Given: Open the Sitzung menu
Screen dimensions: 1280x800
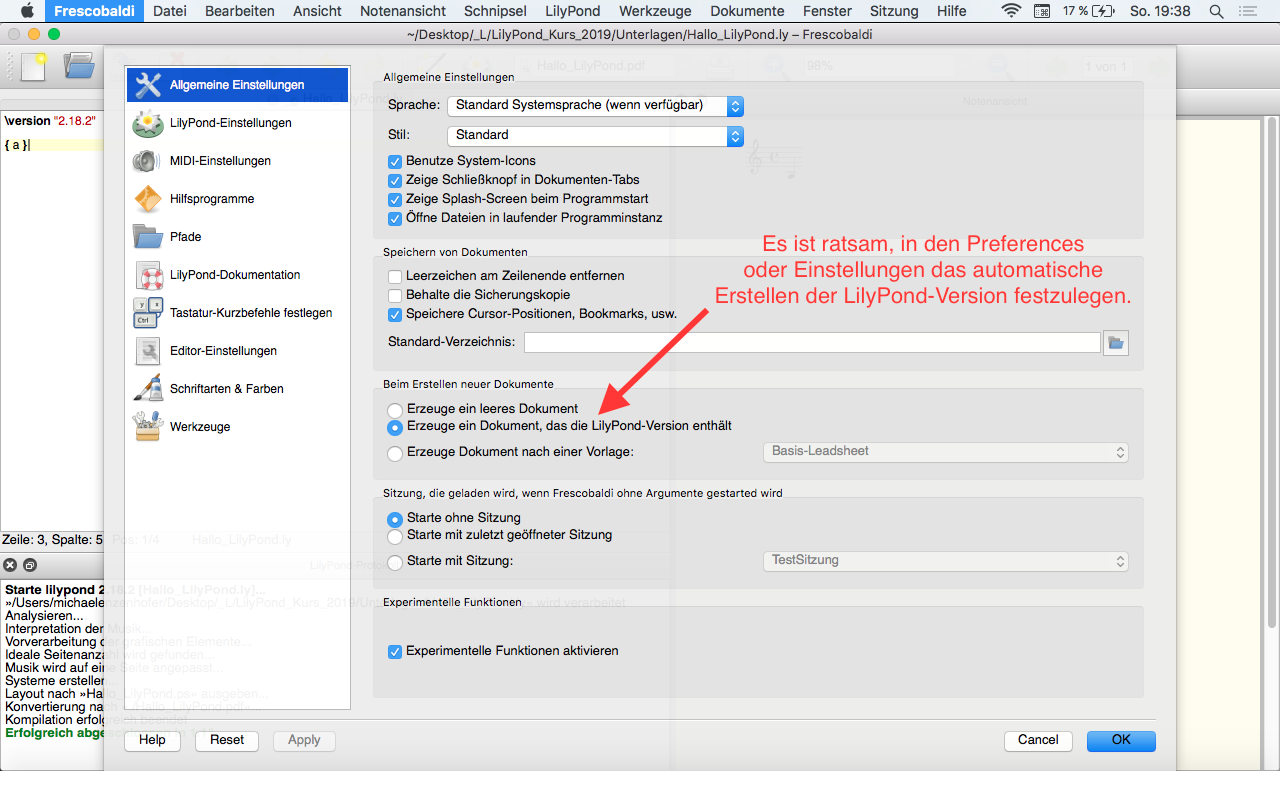Looking at the screenshot, I should coord(894,11).
